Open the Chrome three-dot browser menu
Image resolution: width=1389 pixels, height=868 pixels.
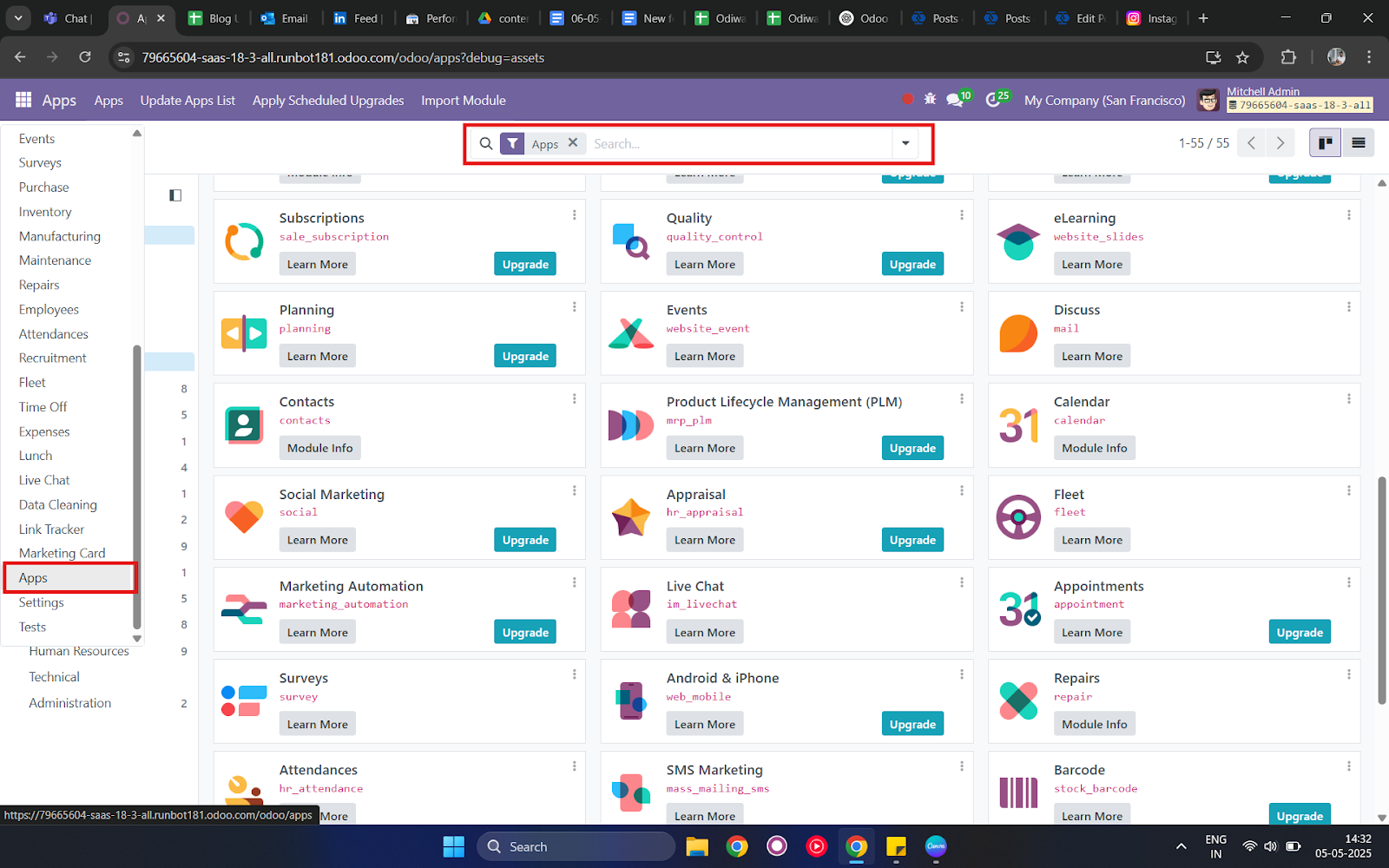pyautogui.click(x=1369, y=57)
